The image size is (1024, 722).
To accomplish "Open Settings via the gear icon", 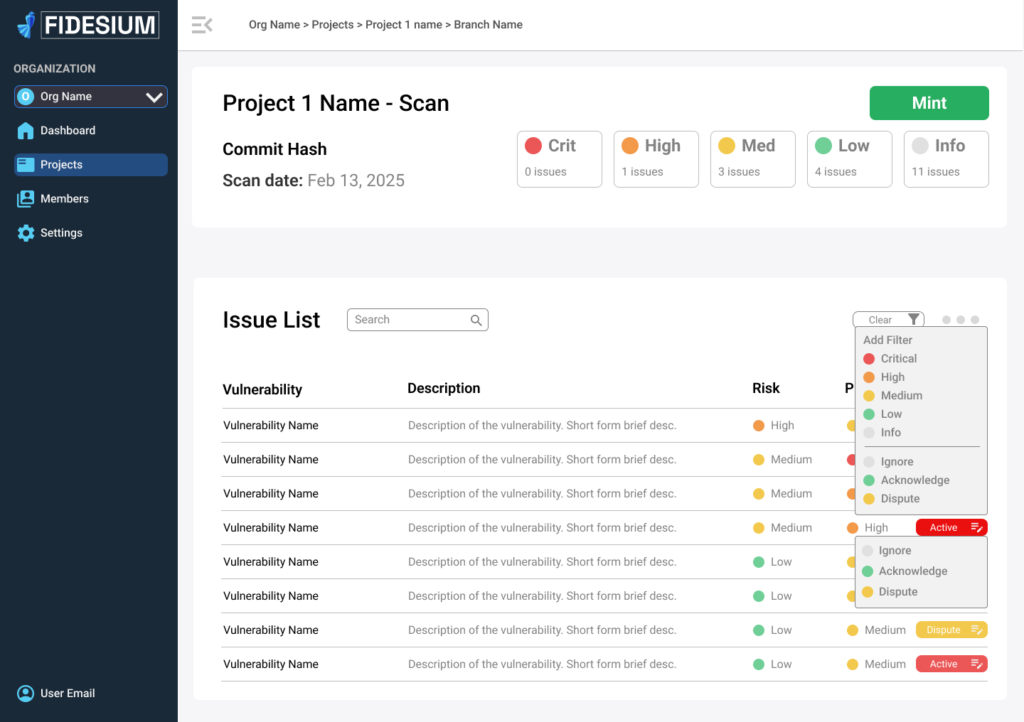I will click(x=25, y=233).
